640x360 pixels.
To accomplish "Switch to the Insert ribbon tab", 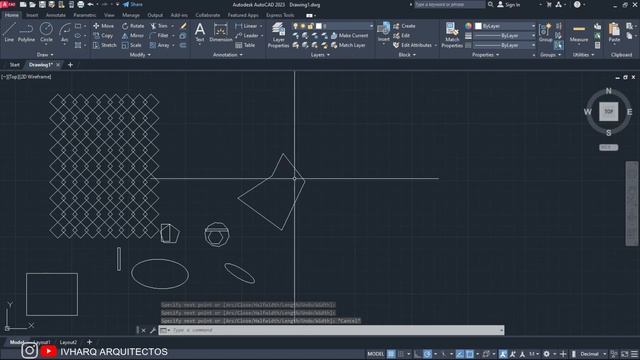I will tap(32, 15).
